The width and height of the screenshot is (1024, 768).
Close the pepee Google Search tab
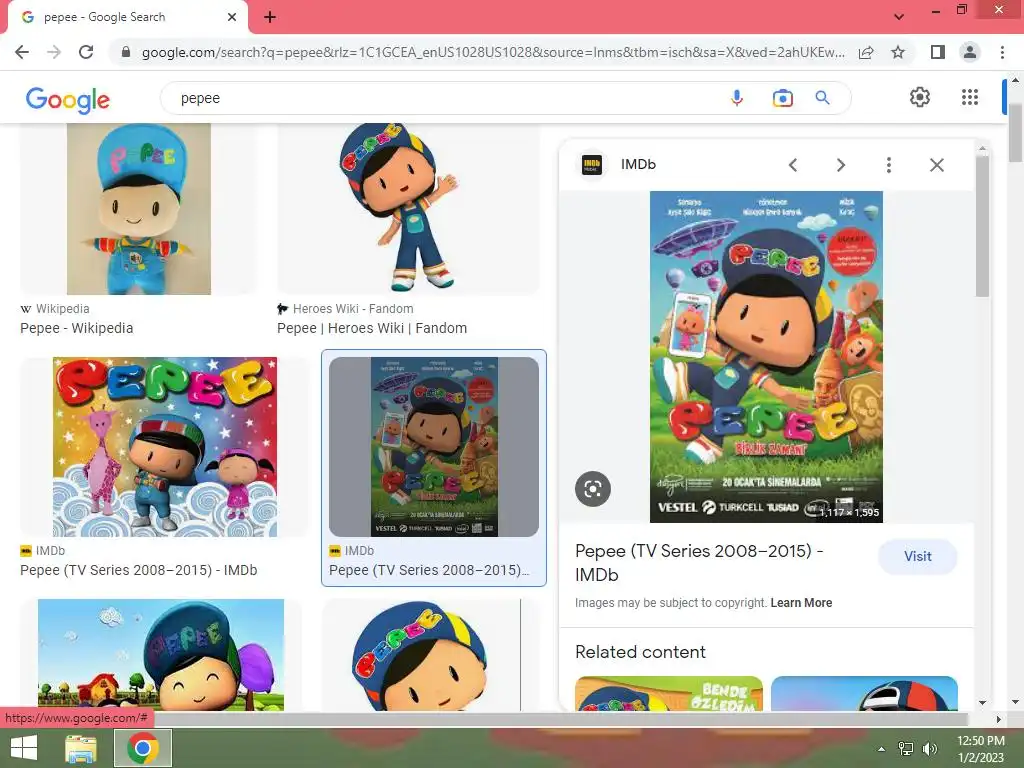[232, 17]
